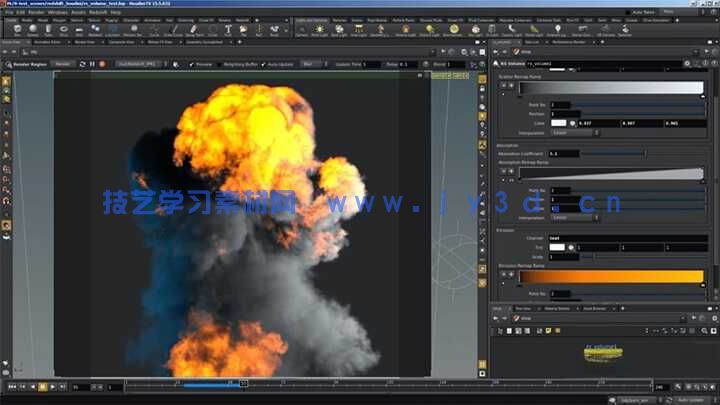The height and width of the screenshot is (405, 720).
Task: Select the Sky Light shelf tool
Action: pos(475,30)
